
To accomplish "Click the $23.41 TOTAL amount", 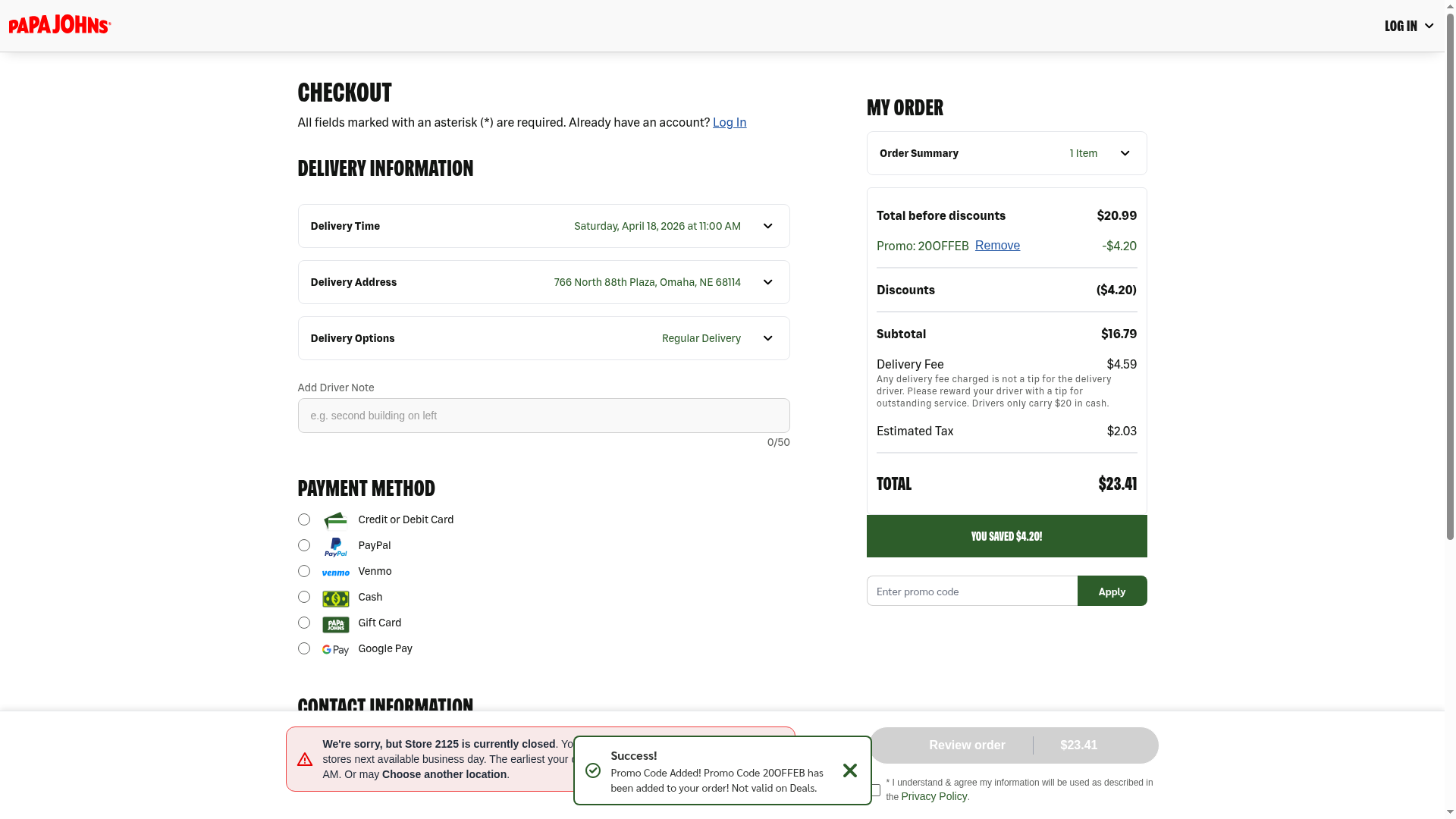I will coord(1118,484).
